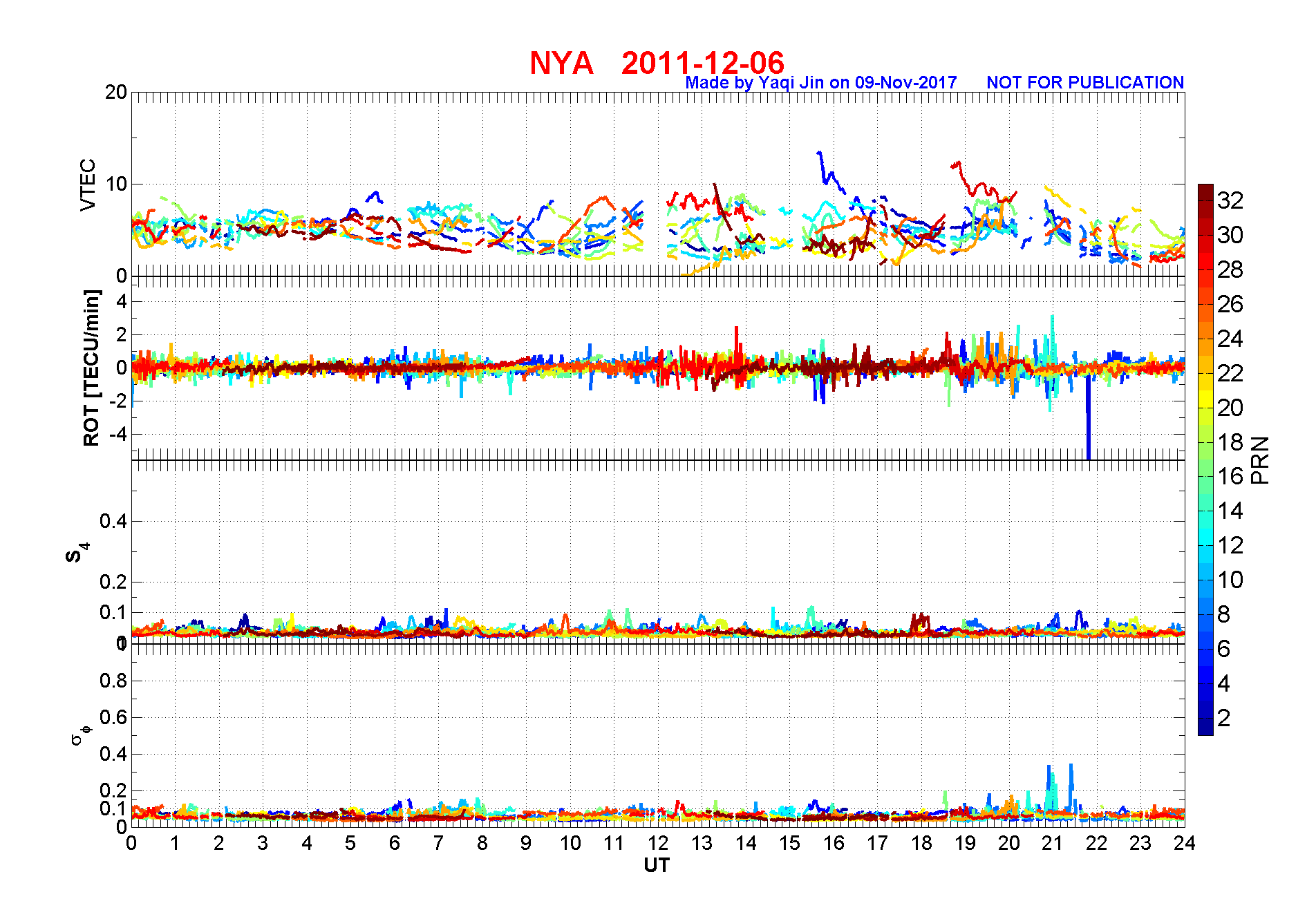Screen dimensions: 1316x919
Task: Click colorbar tick label 26
Action: click(1230, 304)
